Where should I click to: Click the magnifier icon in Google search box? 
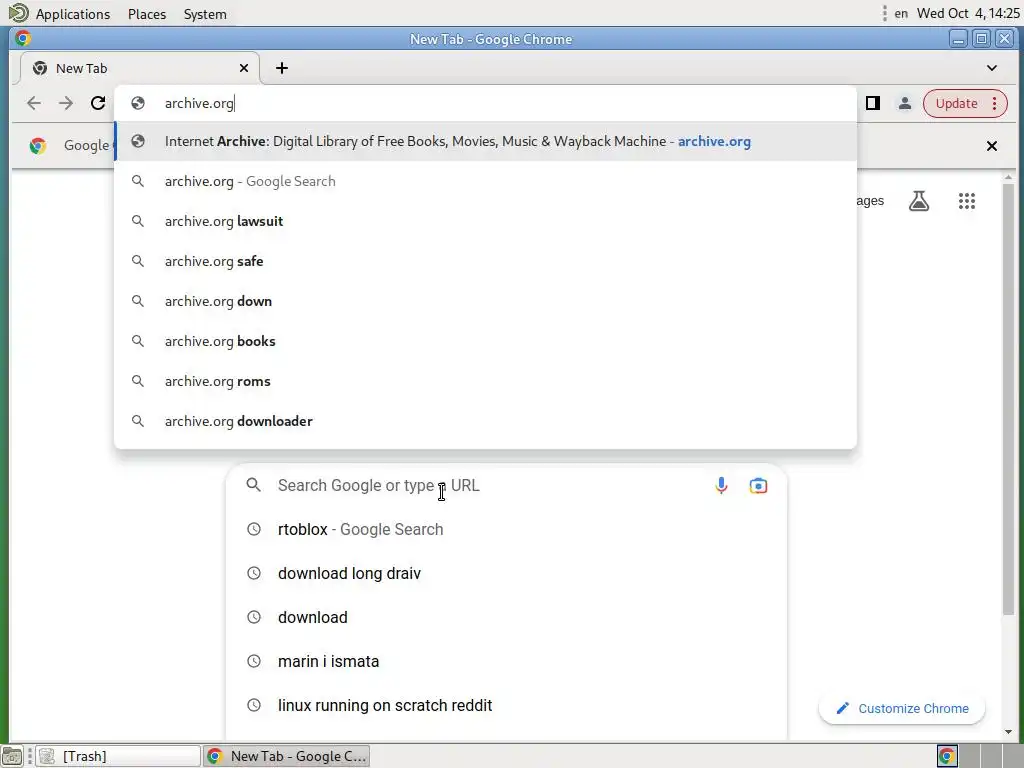click(253, 485)
